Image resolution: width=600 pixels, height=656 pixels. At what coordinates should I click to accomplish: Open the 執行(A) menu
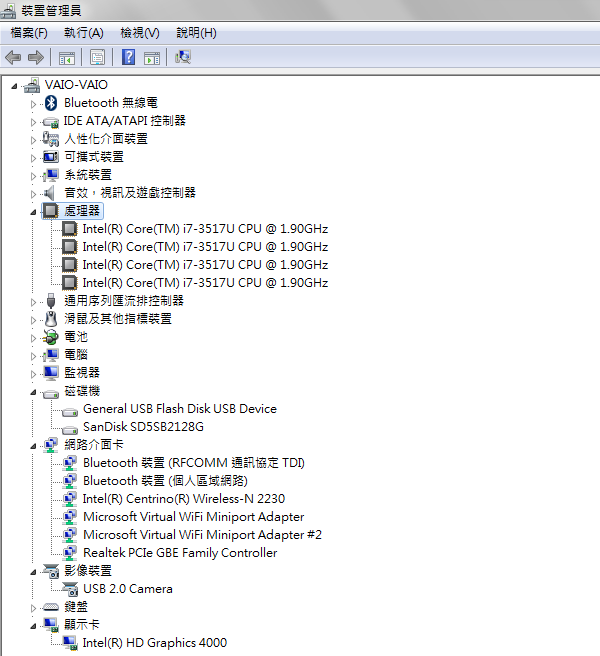(x=84, y=33)
